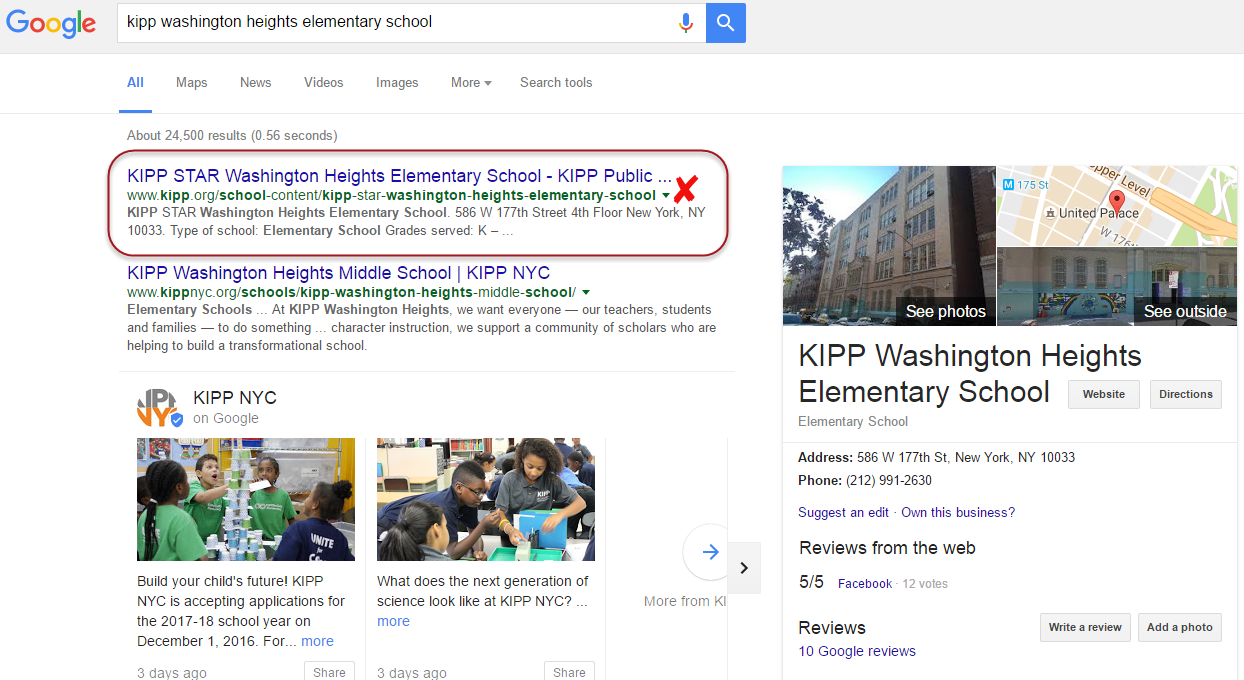Switch to the Images tab
Screen dimensions: 1244x680
coord(397,83)
